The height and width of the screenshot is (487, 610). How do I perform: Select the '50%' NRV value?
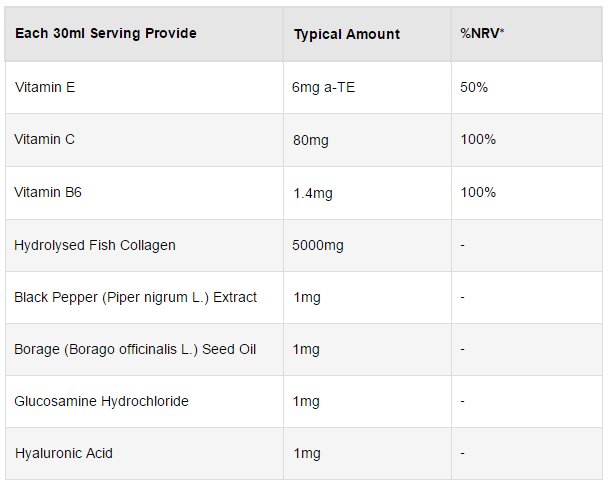click(474, 87)
